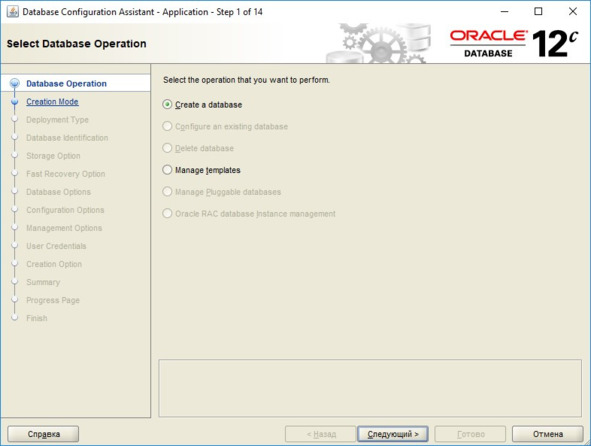Screen dimensions: 591x446
Task: Click the Следующий (Next) button
Action: tap(393, 434)
